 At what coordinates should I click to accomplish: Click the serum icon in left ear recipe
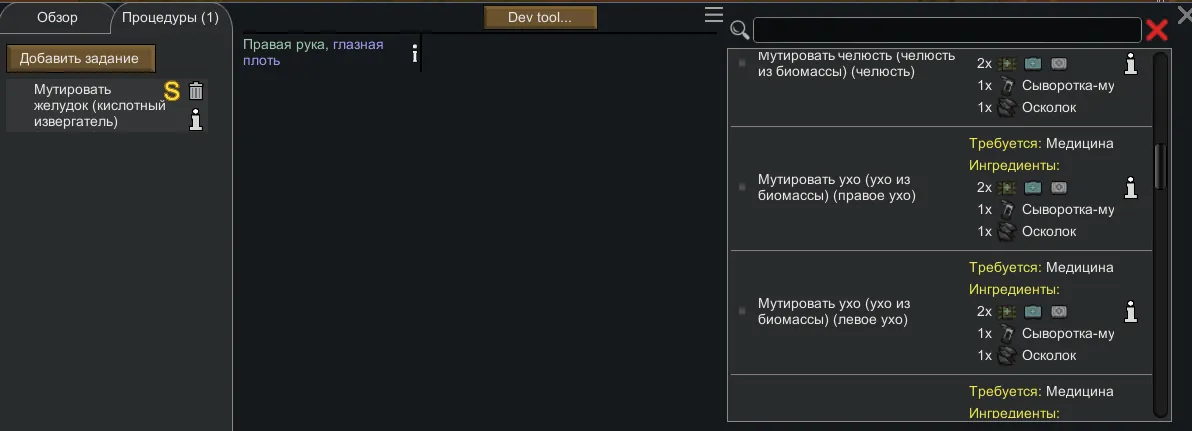(1007, 334)
